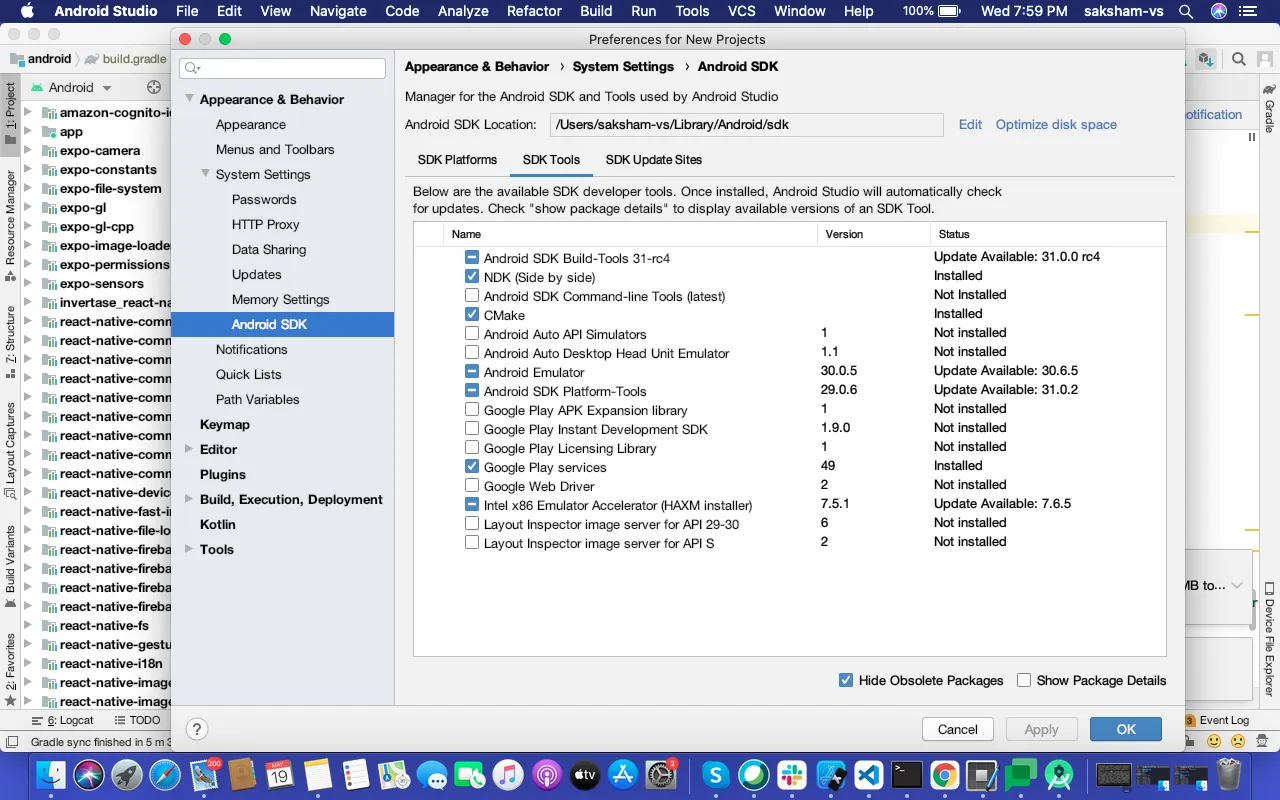The width and height of the screenshot is (1280, 800).
Task: Open Launchpad rocket icon in dock
Action: [127, 775]
